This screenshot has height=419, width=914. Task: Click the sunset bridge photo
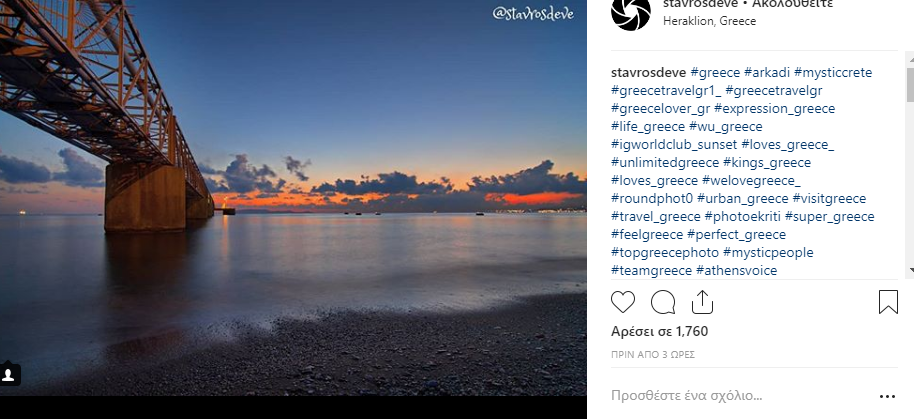point(293,198)
